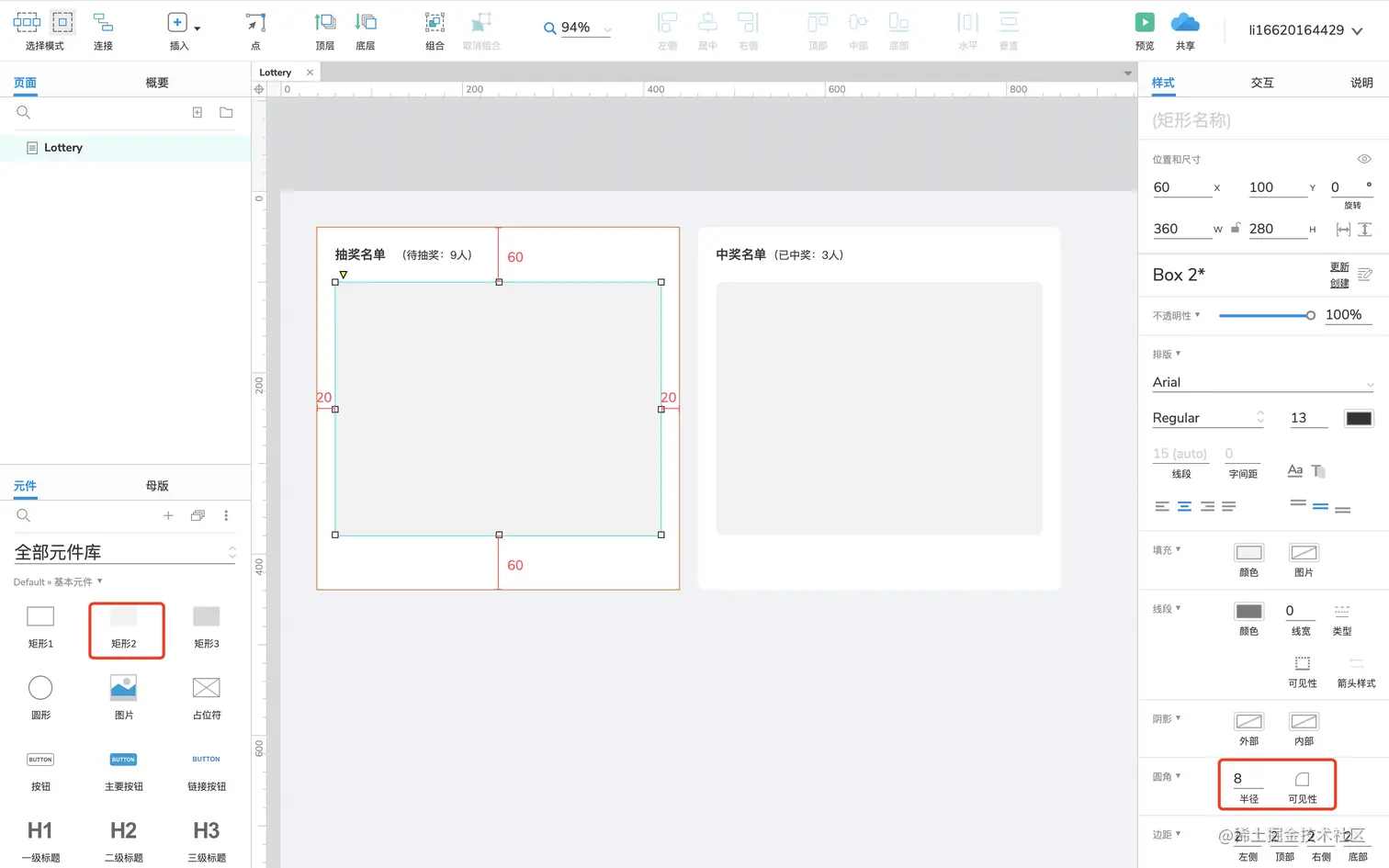Open the font color swatch
This screenshot has width=1389, height=868.
pos(1359,419)
